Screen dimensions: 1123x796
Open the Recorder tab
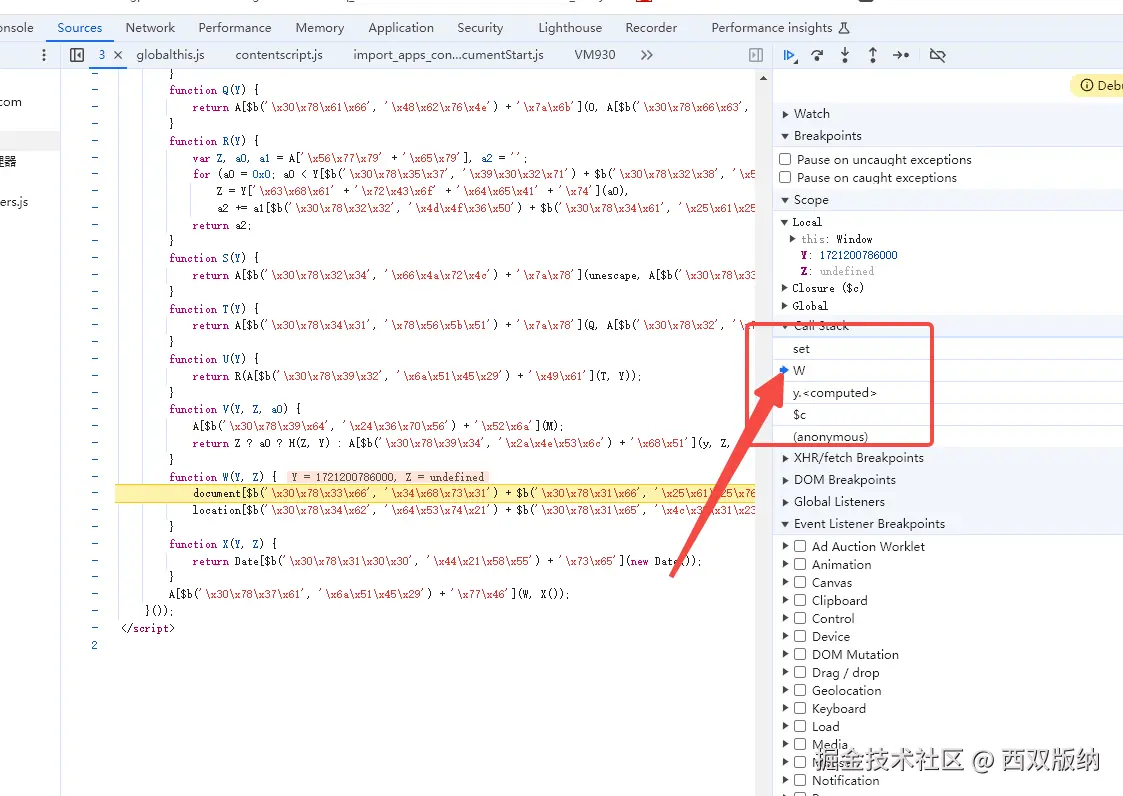651,28
